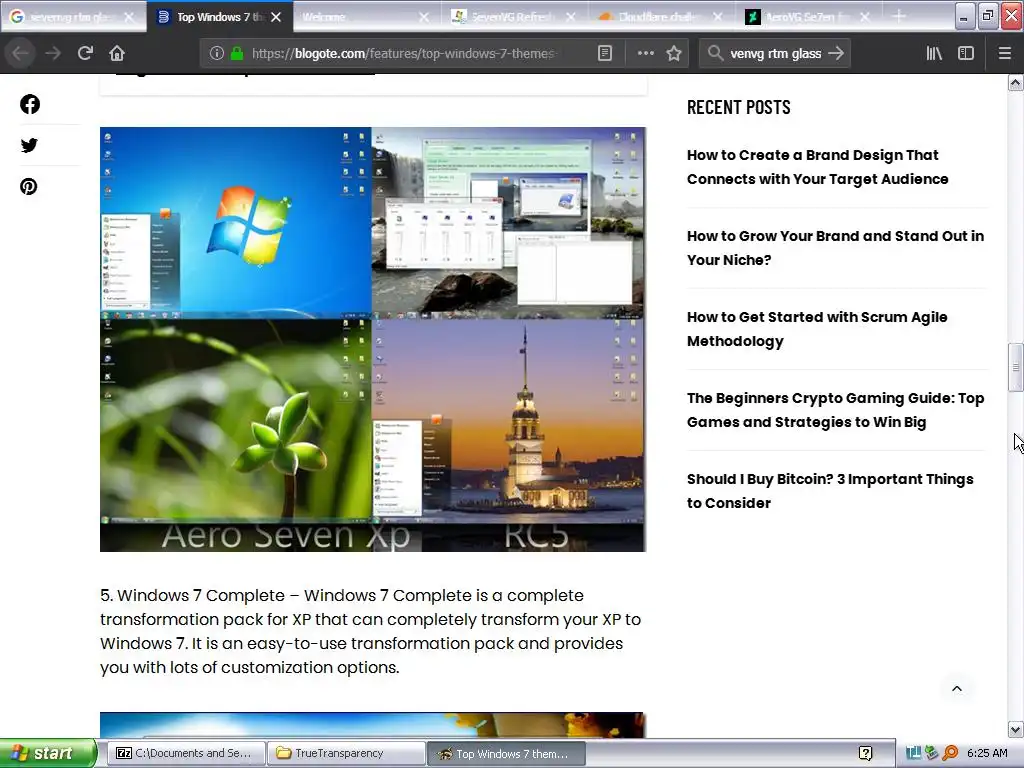The image size is (1024, 768).
Task: Reload the current page
Action: 85,53
